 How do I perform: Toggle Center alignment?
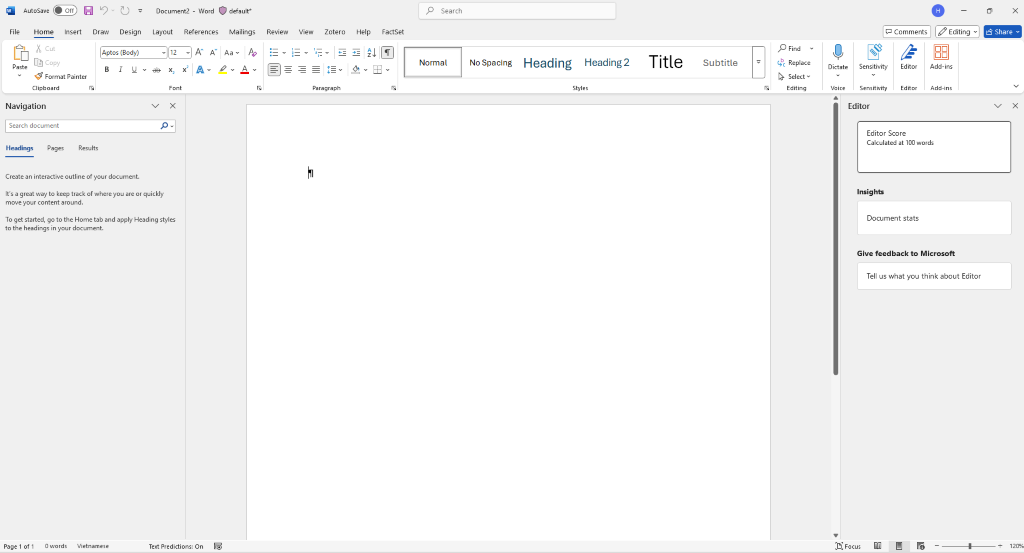(288, 70)
